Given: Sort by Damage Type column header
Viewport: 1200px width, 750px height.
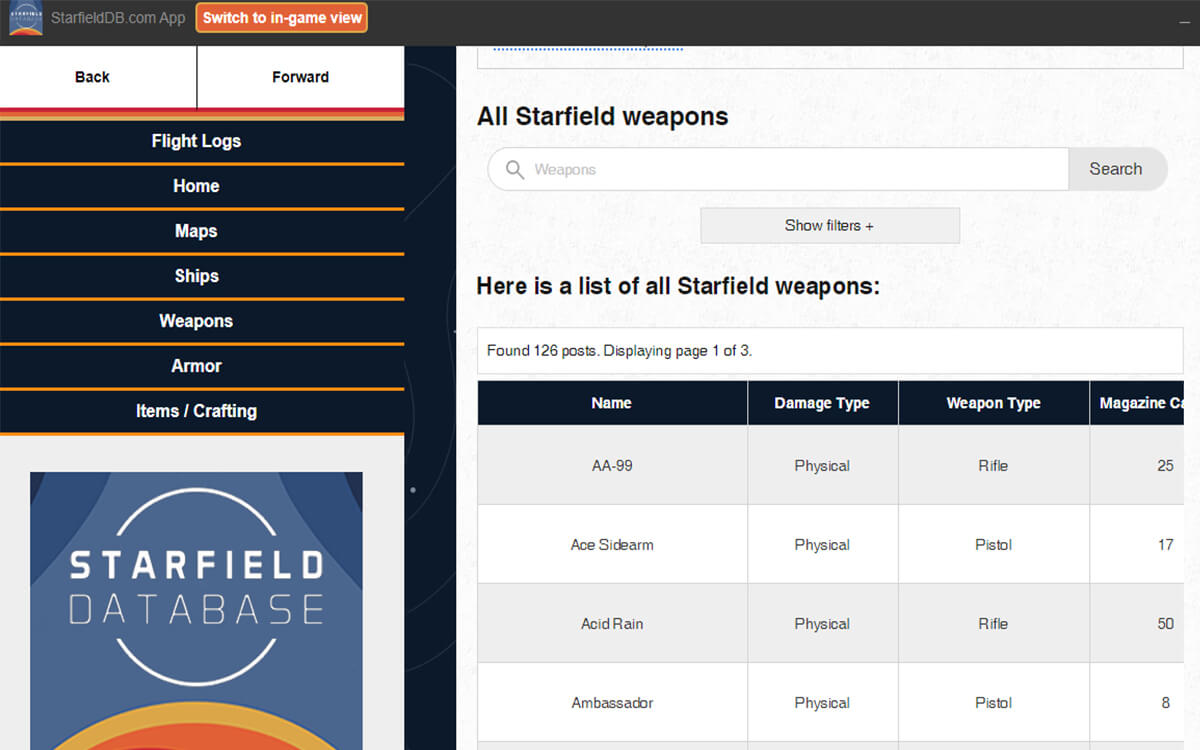Looking at the screenshot, I should click(822, 403).
